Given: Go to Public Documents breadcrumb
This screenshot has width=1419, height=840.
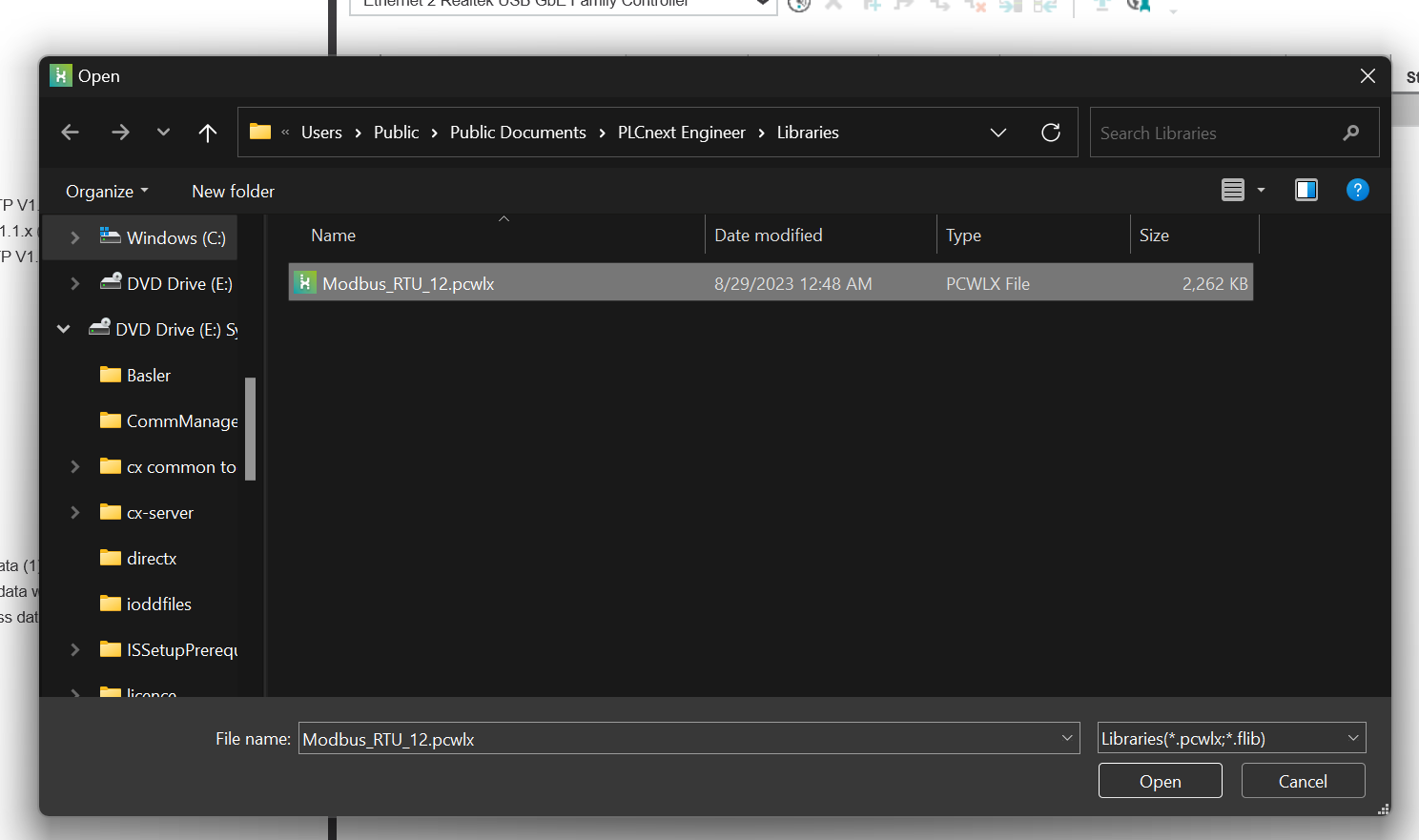Looking at the screenshot, I should [x=518, y=133].
